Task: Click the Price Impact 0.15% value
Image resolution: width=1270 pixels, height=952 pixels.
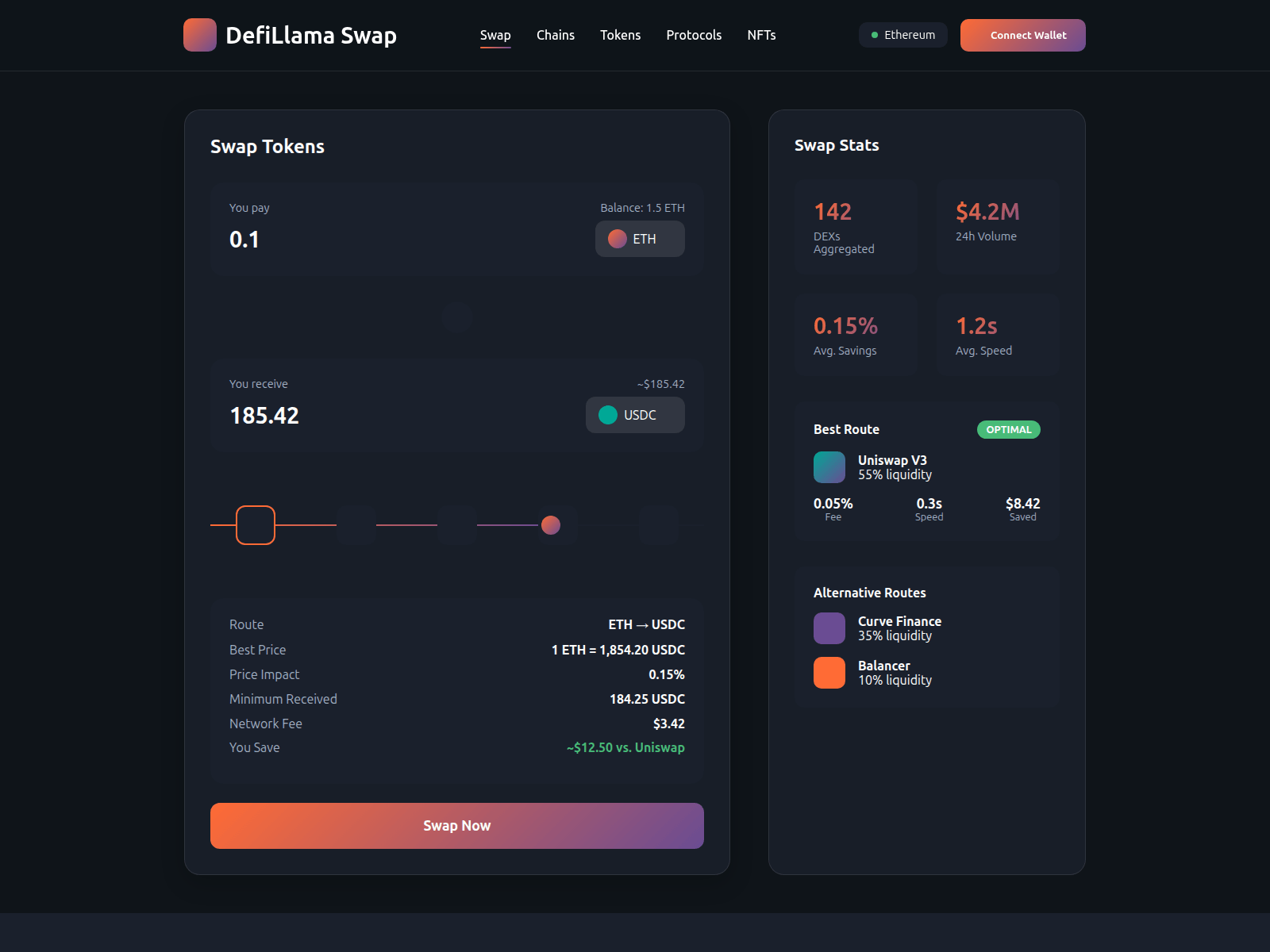Action: pos(667,674)
